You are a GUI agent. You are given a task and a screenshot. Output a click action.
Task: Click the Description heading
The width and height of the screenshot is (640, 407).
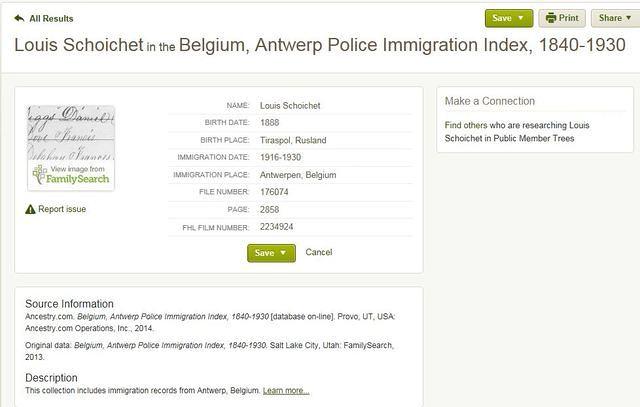[51, 378]
